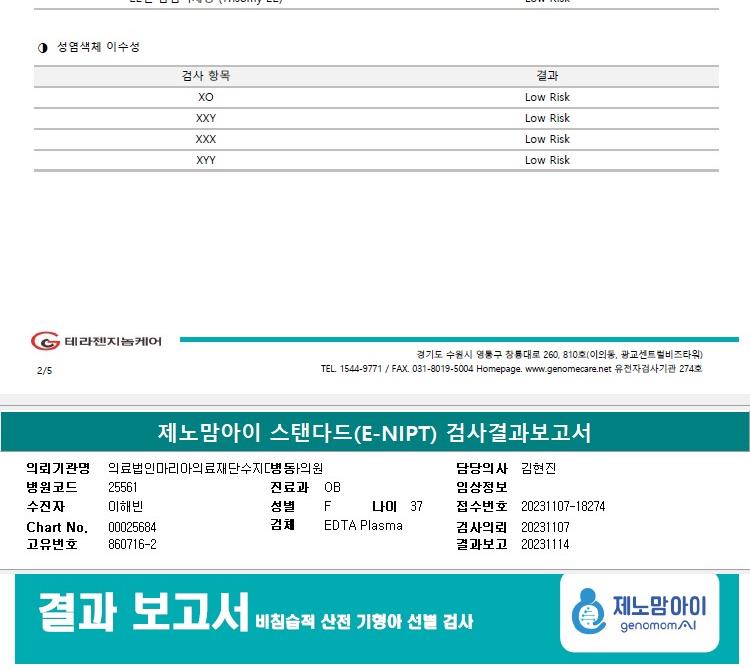This screenshot has width=750, height=670.
Task: Click the 경기도 수원시 address line
Action: point(559,354)
